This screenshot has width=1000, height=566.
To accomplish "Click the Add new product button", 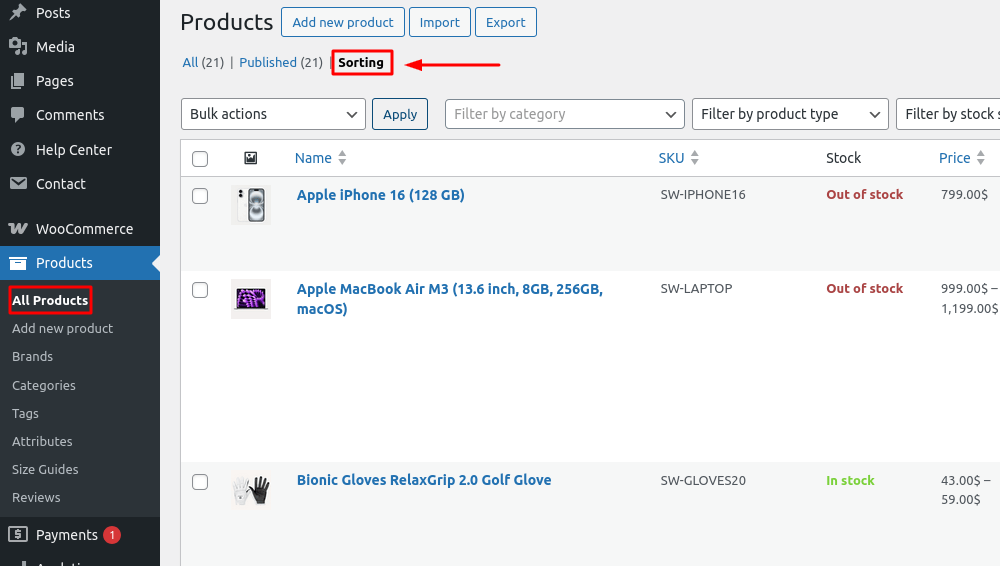I will [342, 22].
